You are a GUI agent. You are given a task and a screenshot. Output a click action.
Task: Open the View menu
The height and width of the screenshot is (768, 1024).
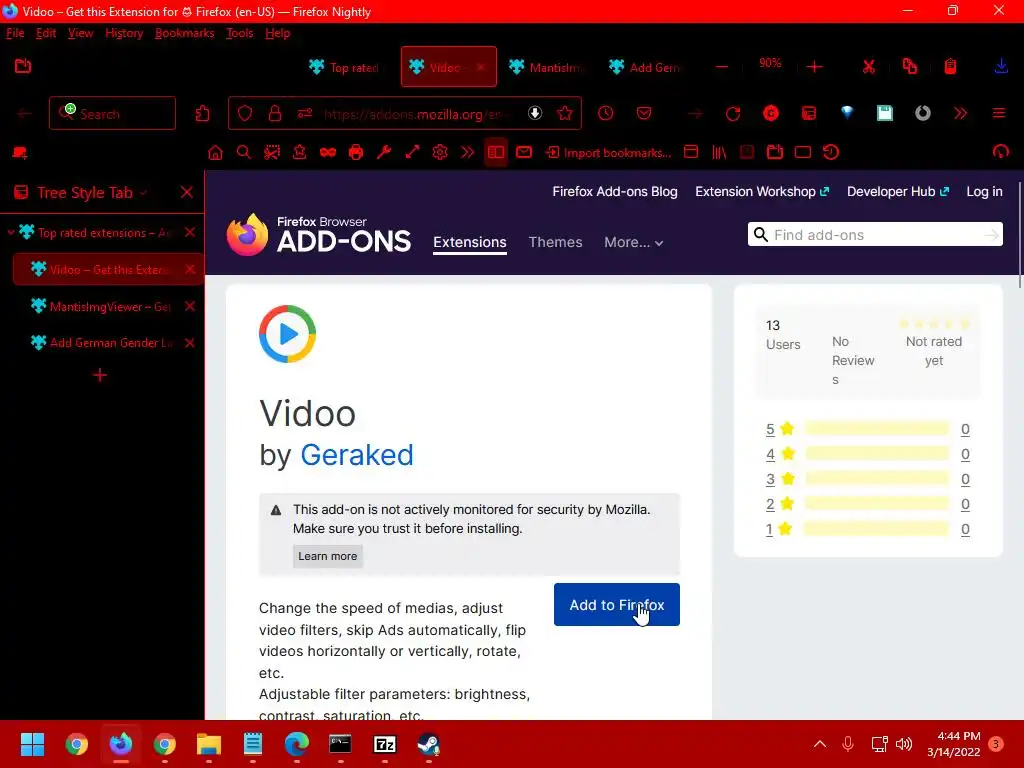(80, 33)
